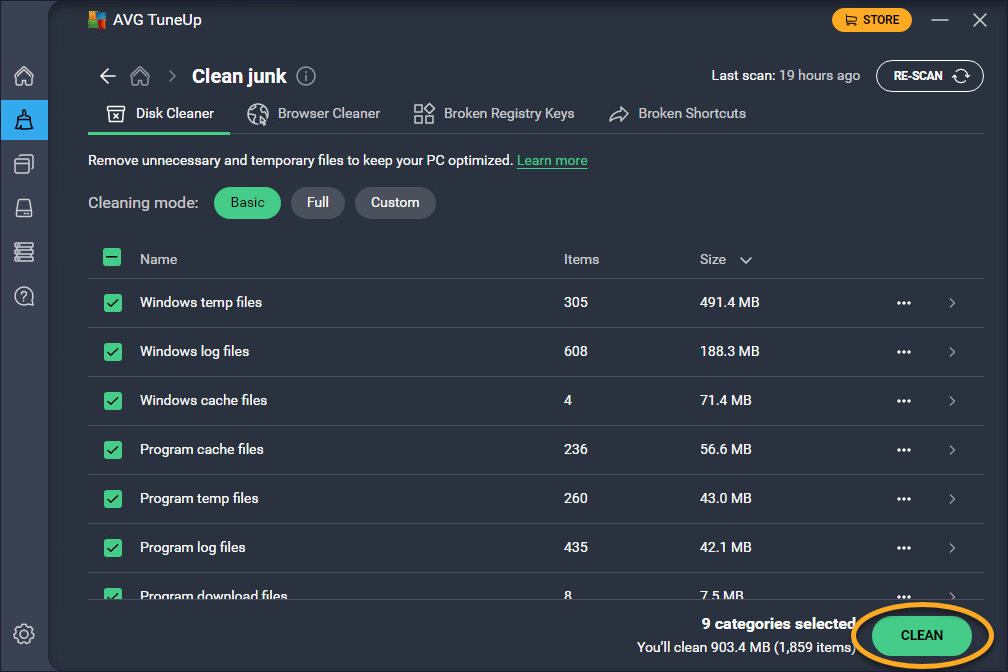Open the help chat bubble icon
The height and width of the screenshot is (672, 1008).
(24, 296)
